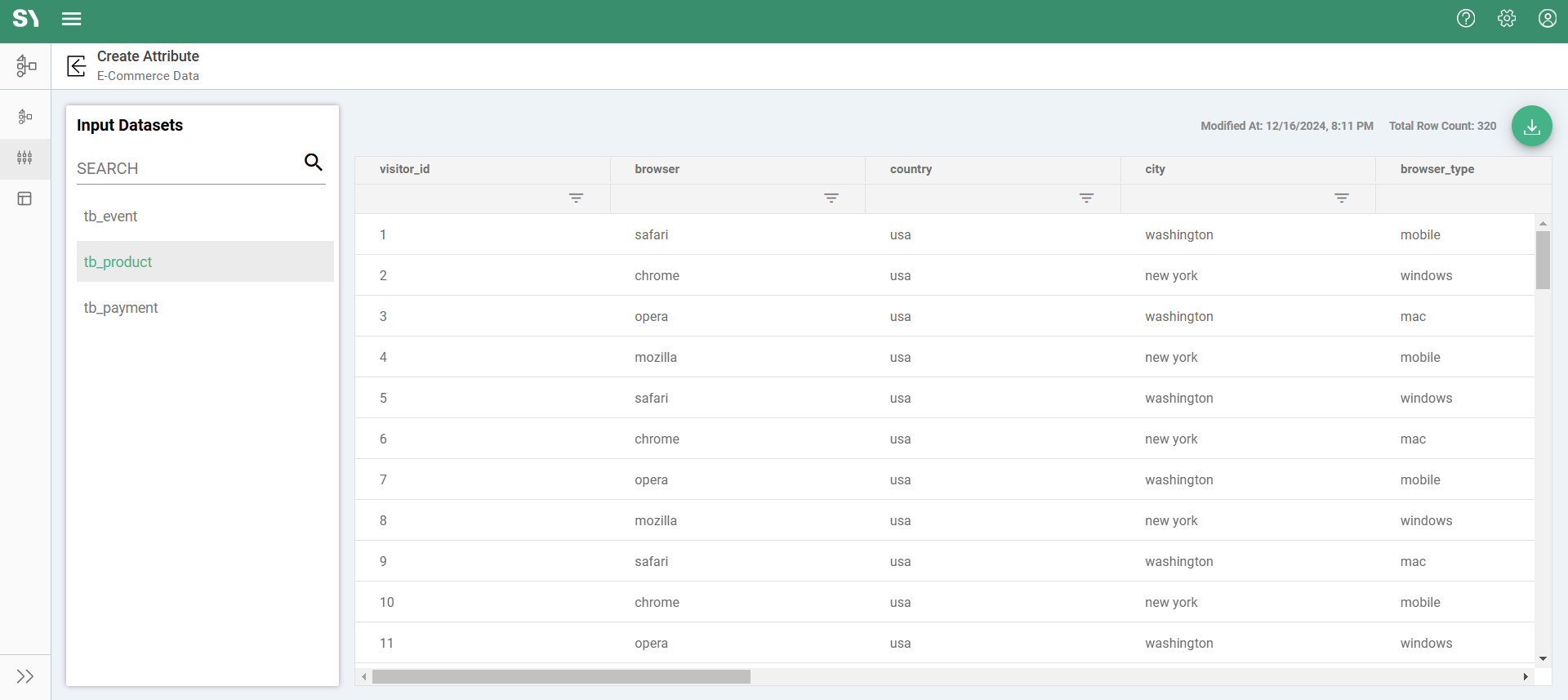
Task: Click the help question mark icon
Action: tap(1466, 19)
